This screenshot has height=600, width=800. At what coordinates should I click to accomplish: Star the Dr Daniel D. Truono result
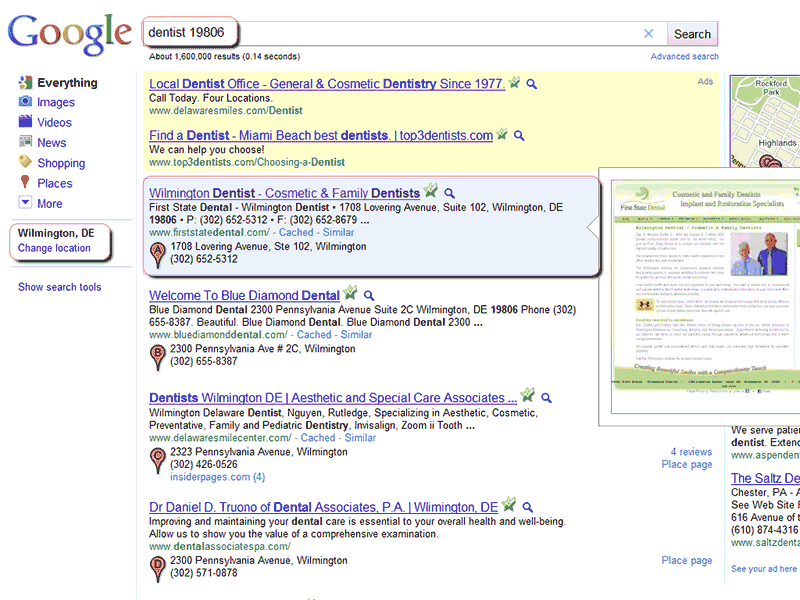click(508, 504)
